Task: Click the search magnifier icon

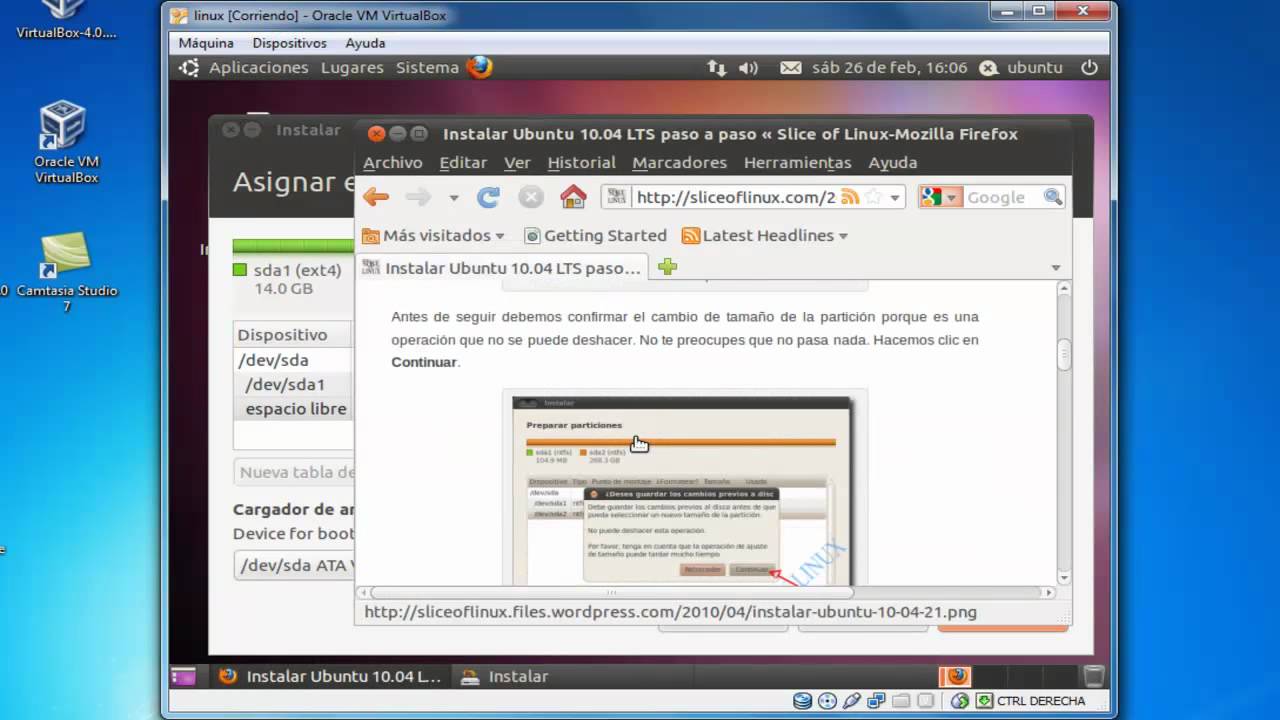Action: [1053, 197]
